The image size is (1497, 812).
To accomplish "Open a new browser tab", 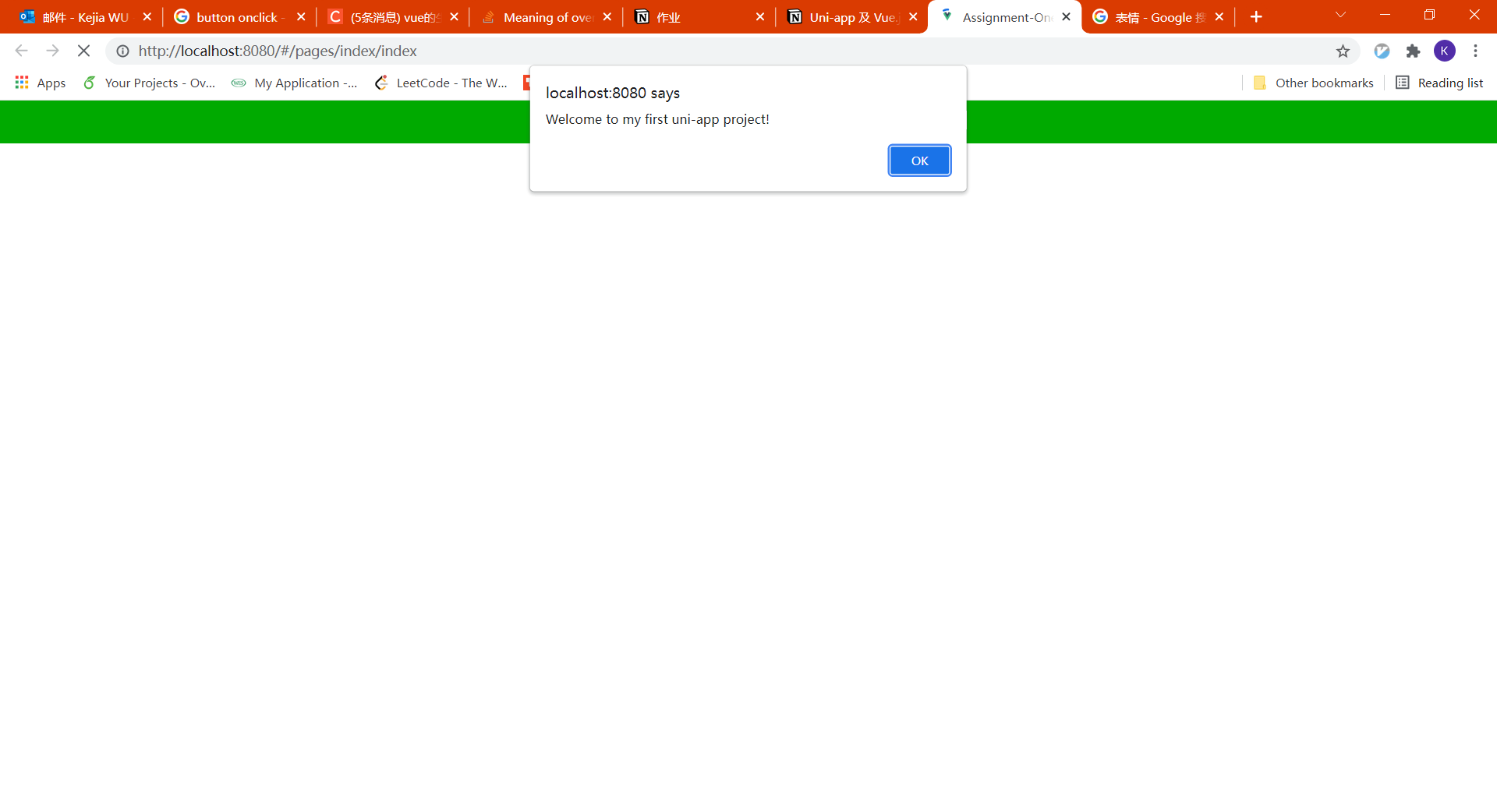I will 1255,17.
